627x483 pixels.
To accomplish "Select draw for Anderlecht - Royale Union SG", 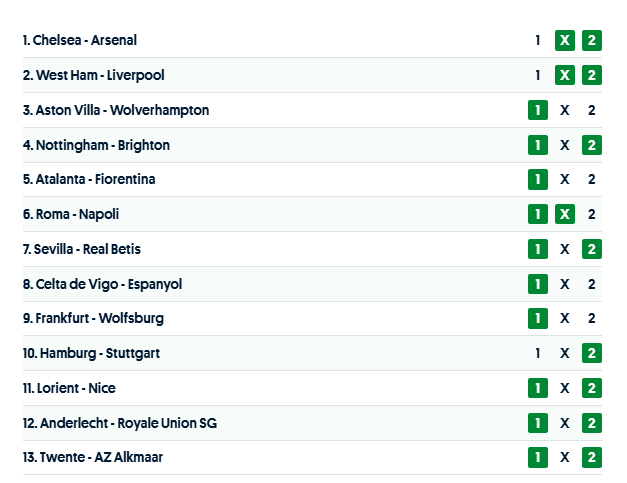I will 565,423.
